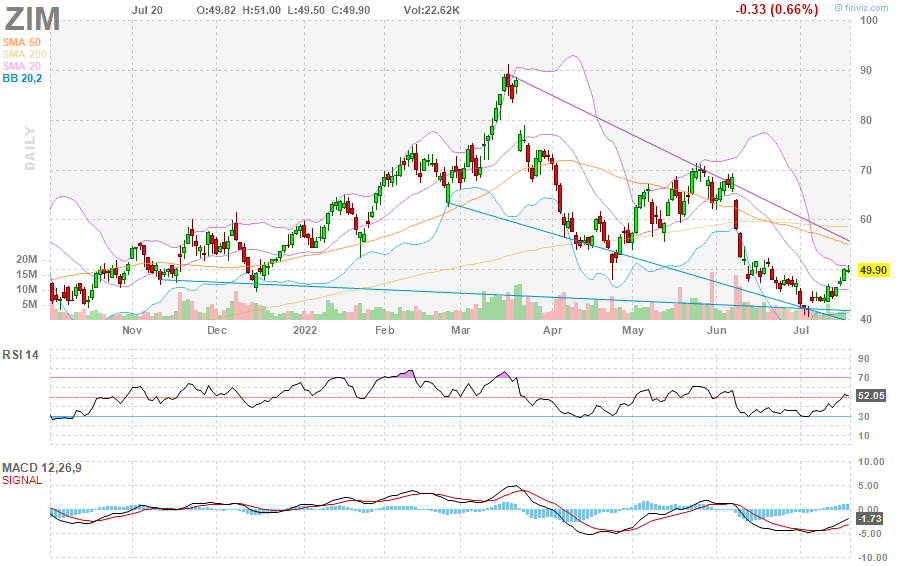Screen dimensions: 900x566
Task: Select the SMA 20 legend label
Action: coord(22,67)
